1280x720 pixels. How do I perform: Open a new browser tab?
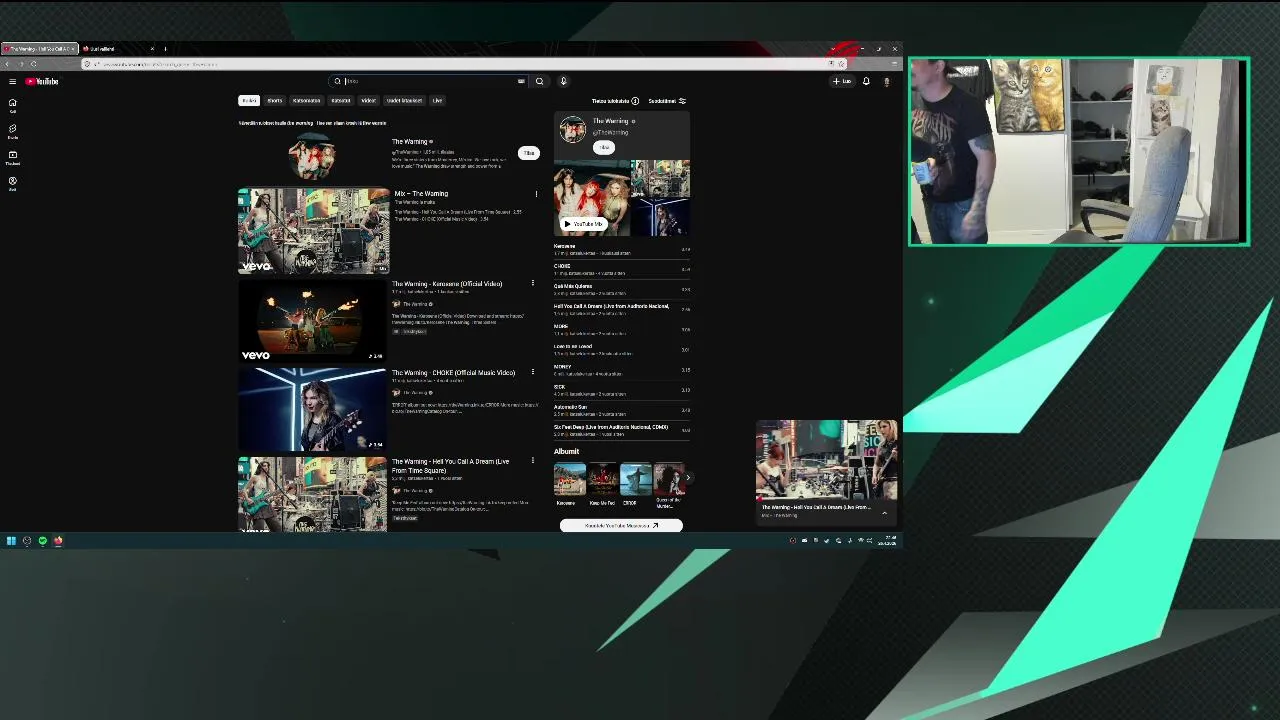coord(165,48)
